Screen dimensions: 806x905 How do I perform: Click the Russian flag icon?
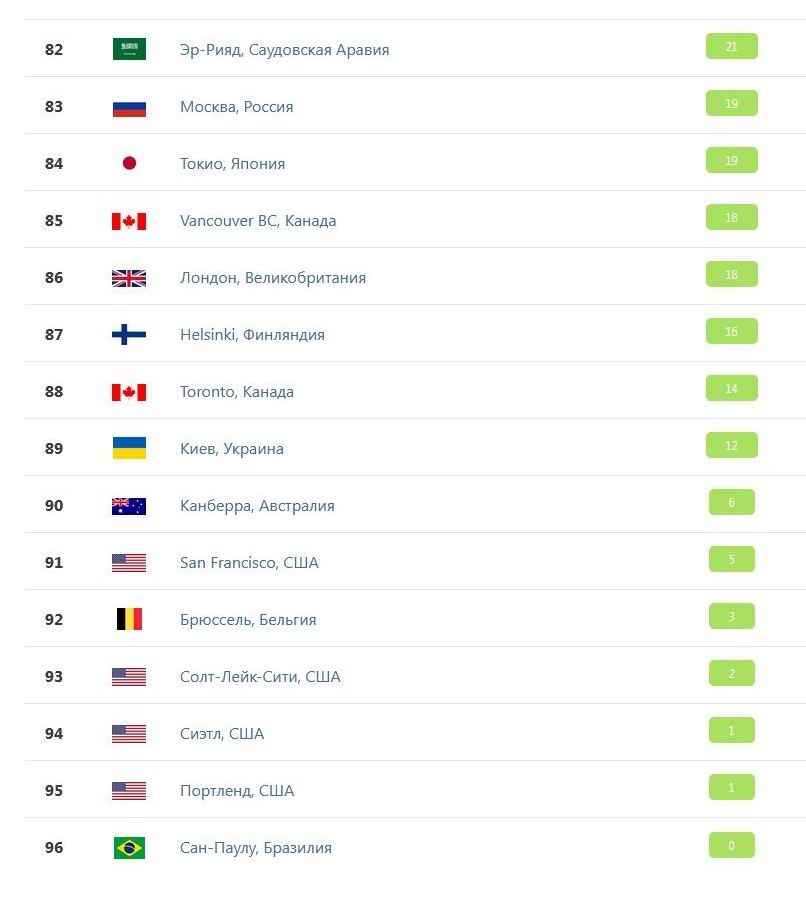point(129,107)
